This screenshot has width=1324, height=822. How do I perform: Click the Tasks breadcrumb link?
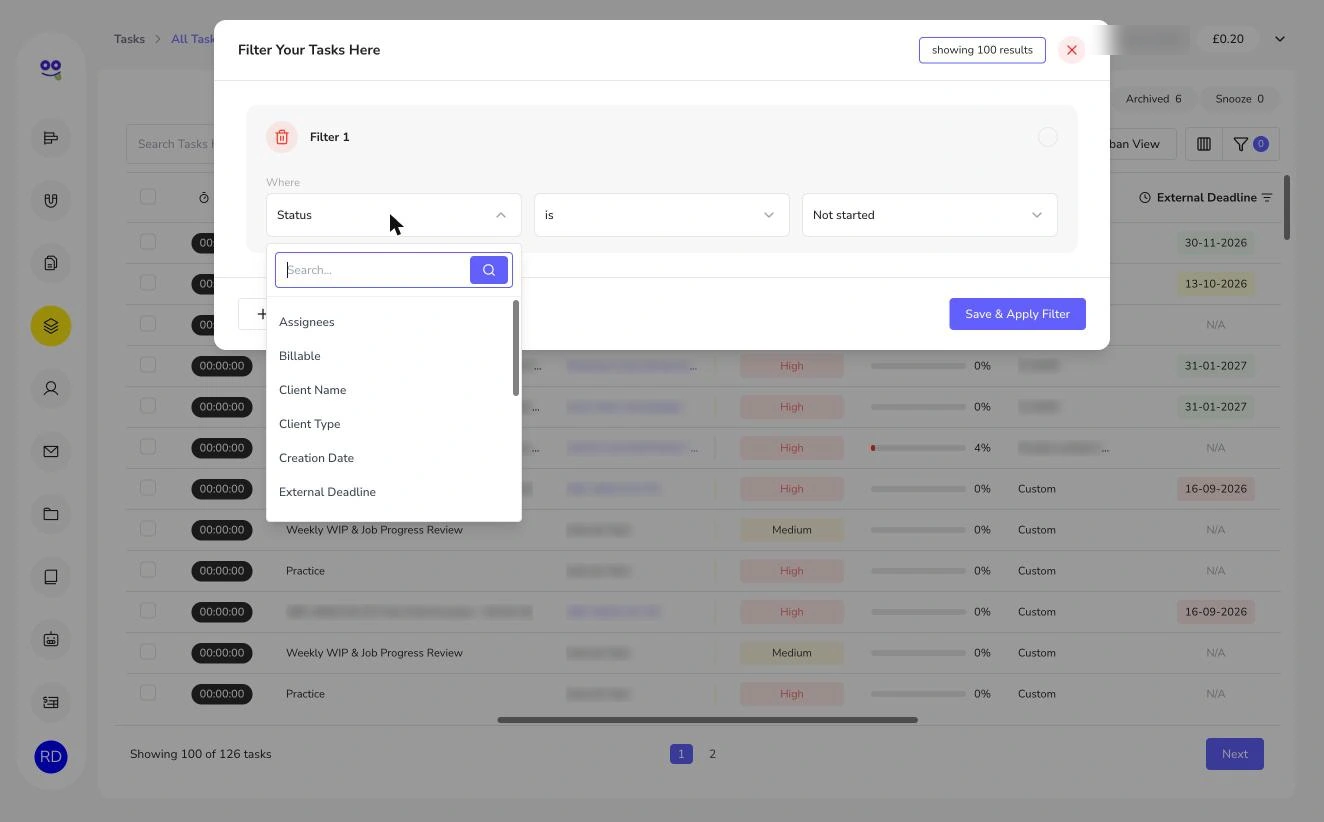129,39
